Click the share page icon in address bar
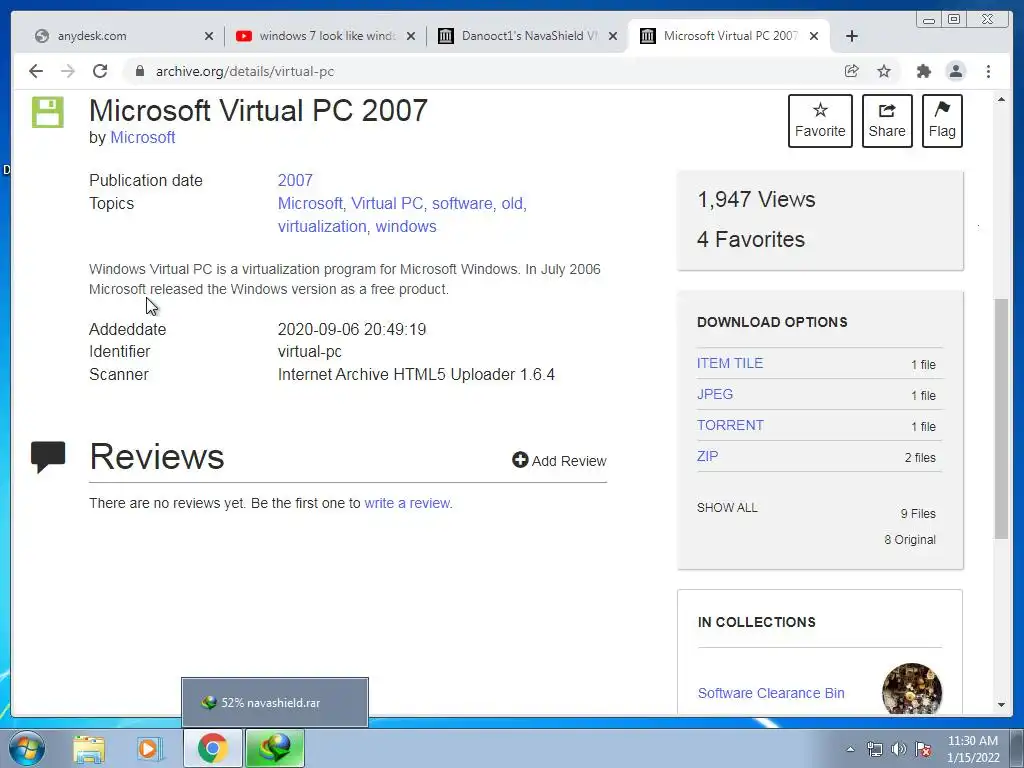 coord(852,71)
